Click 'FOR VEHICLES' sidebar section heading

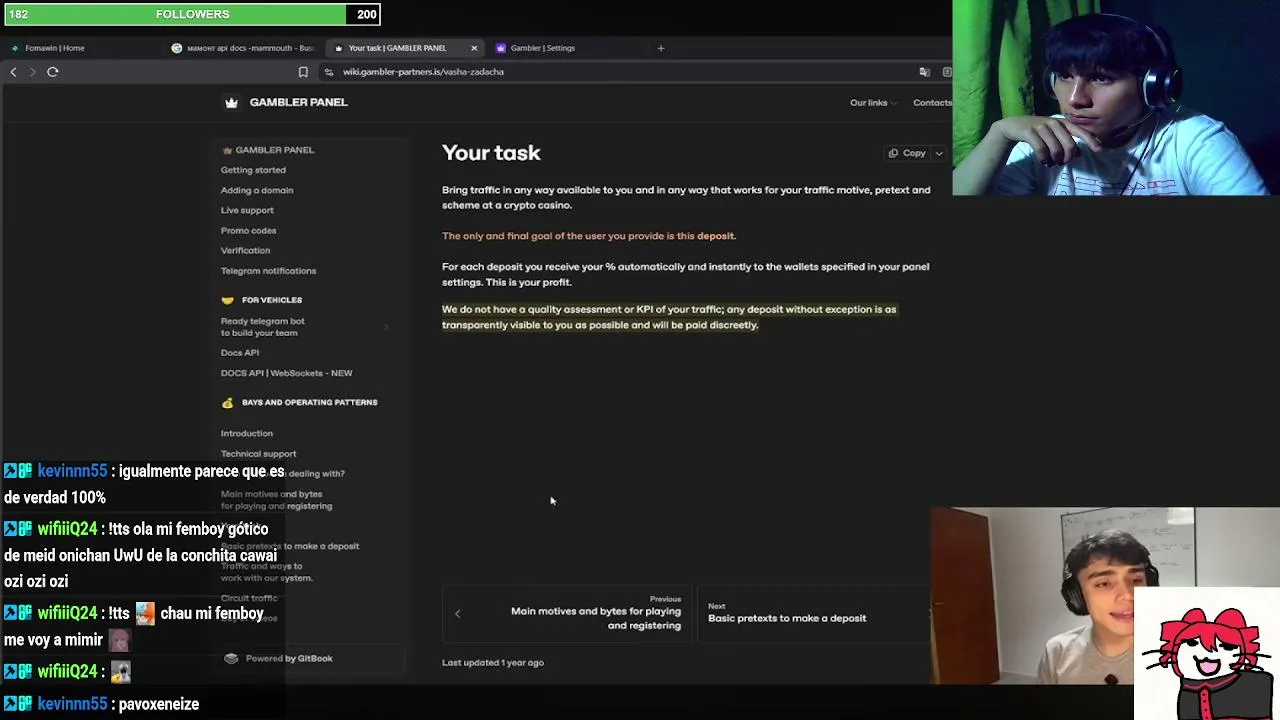272,300
